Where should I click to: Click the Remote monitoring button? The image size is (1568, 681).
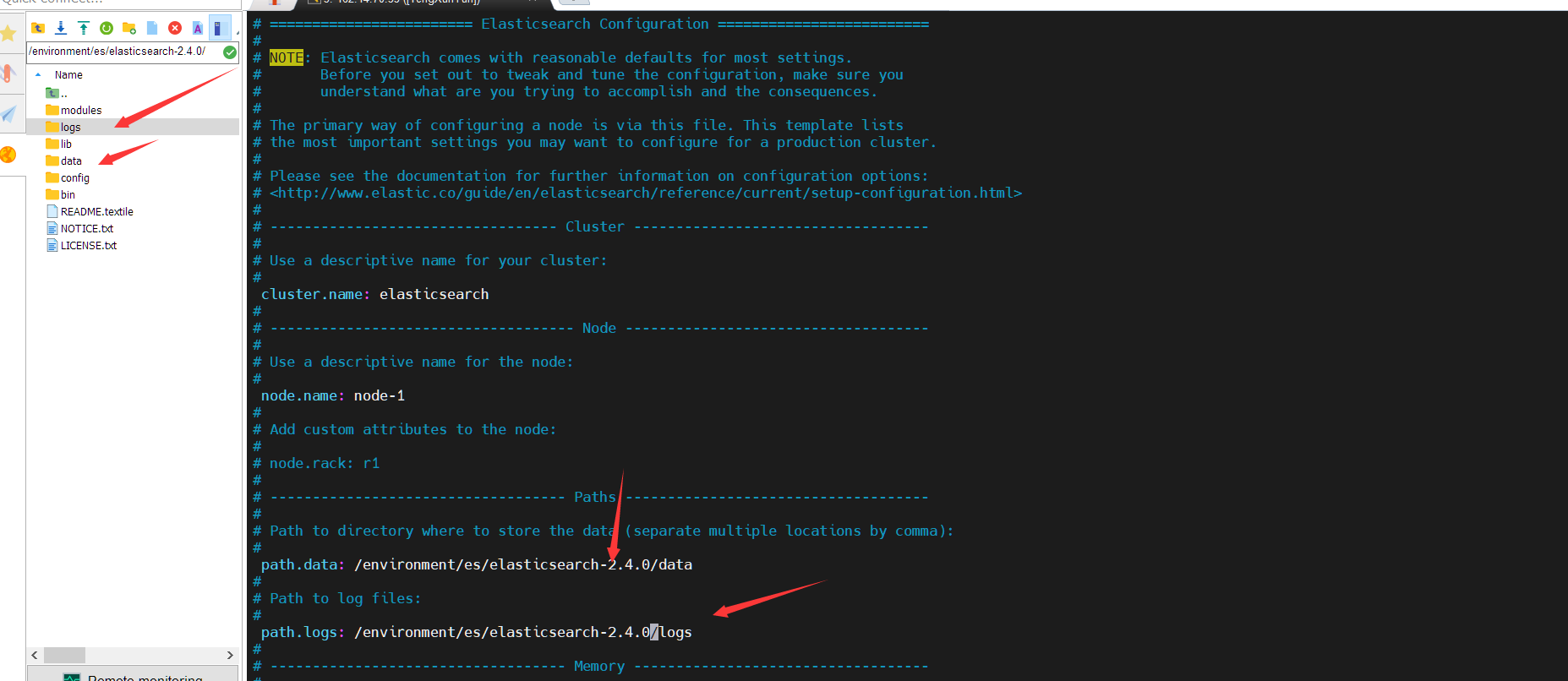[x=133, y=674]
